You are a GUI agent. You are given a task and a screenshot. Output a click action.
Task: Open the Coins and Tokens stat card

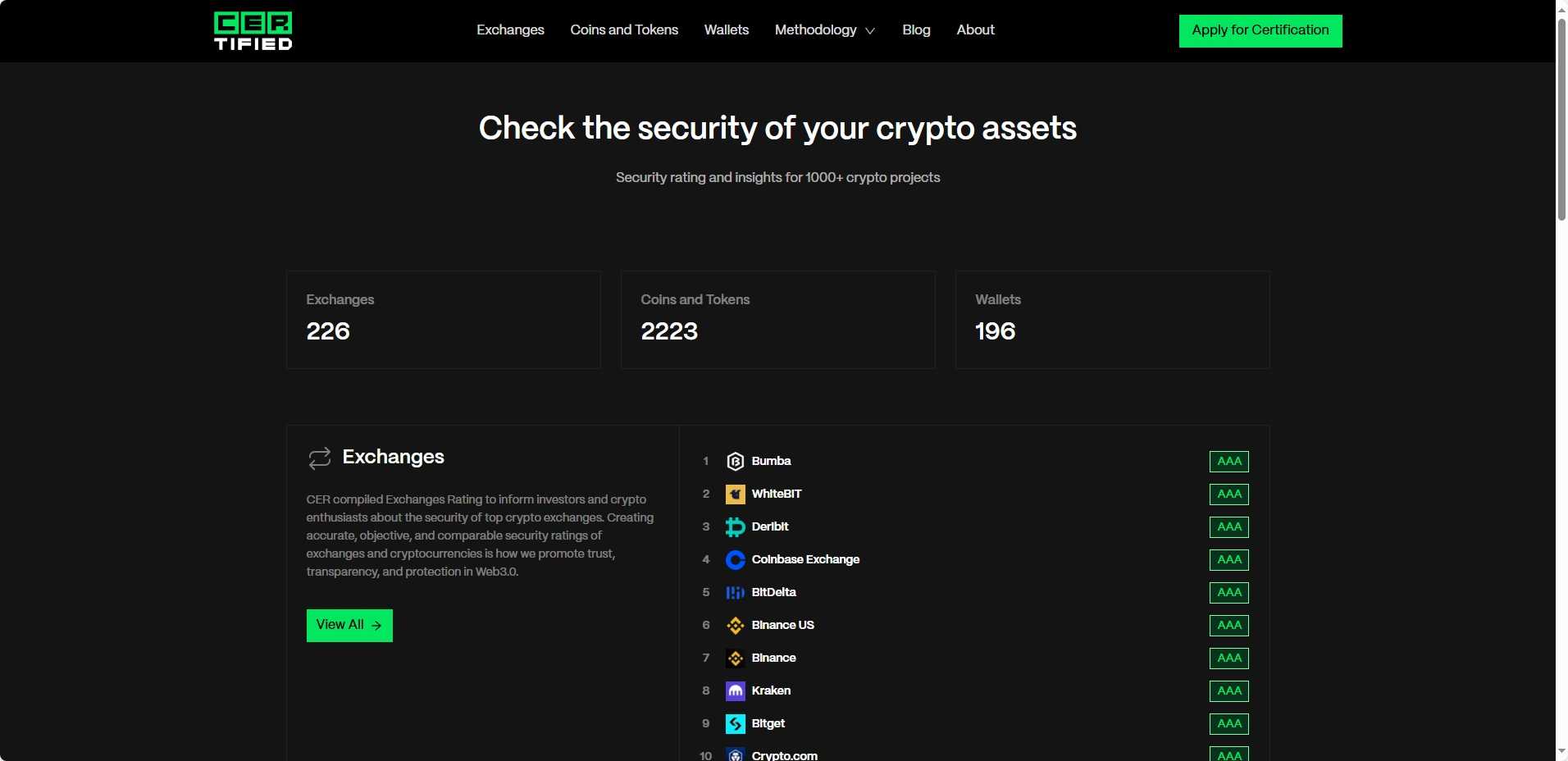pos(777,320)
